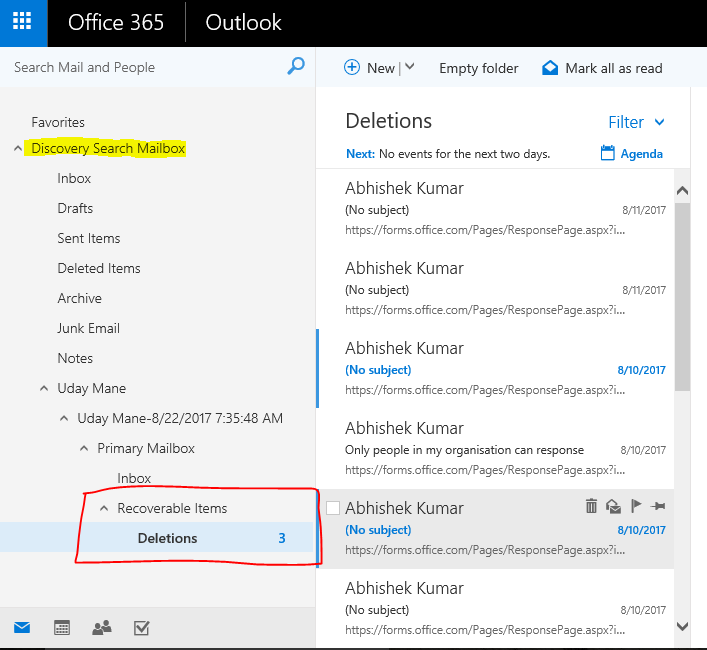Open the Deleted Items folder

tap(99, 268)
